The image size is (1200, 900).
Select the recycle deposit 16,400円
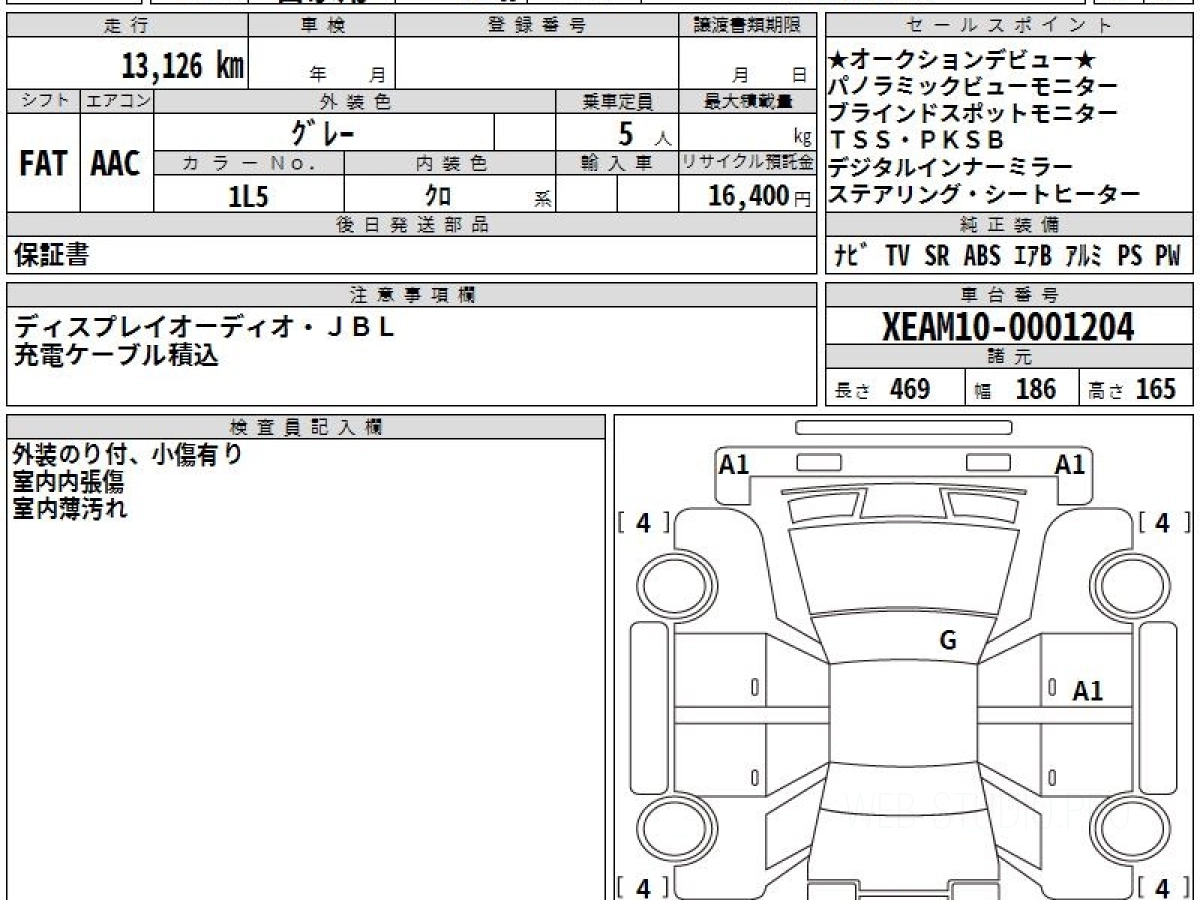coord(760,196)
